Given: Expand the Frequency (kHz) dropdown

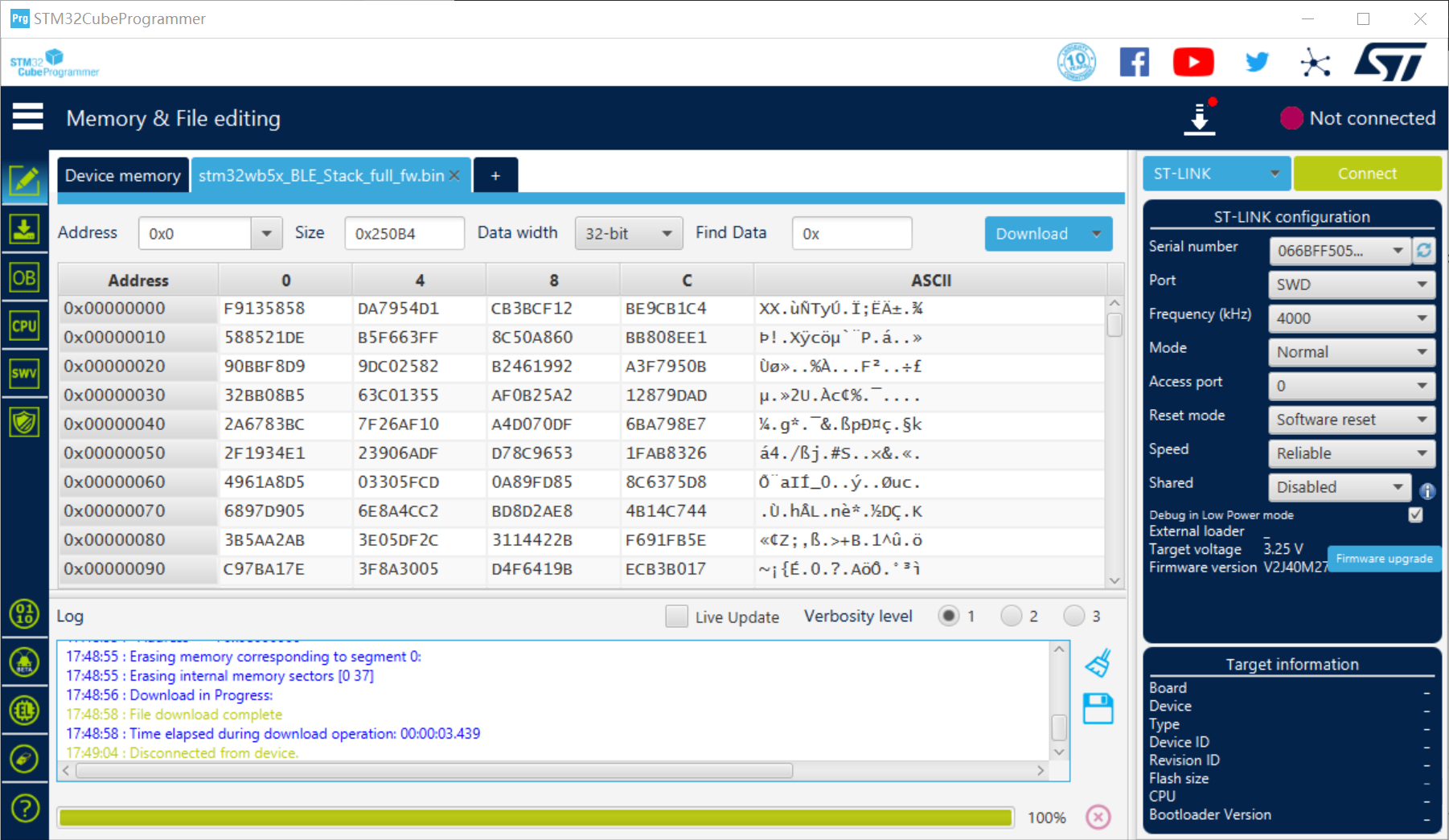Looking at the screenshot, I should (x=1351, y=318).
